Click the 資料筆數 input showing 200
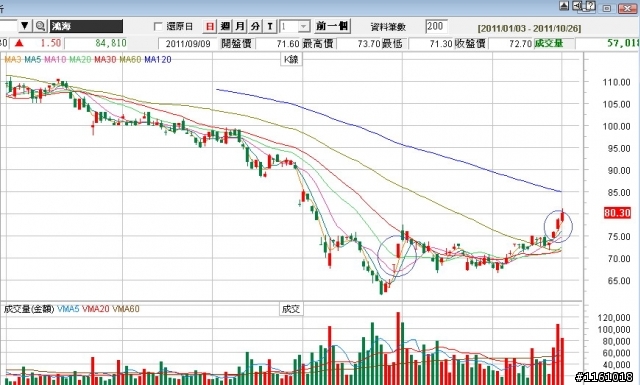Viewport: 640px width, 385px height. tap(436, 27)
